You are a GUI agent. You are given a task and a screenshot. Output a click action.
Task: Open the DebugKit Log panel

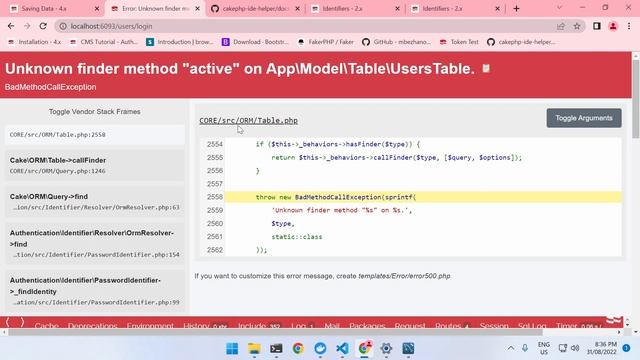302,325
